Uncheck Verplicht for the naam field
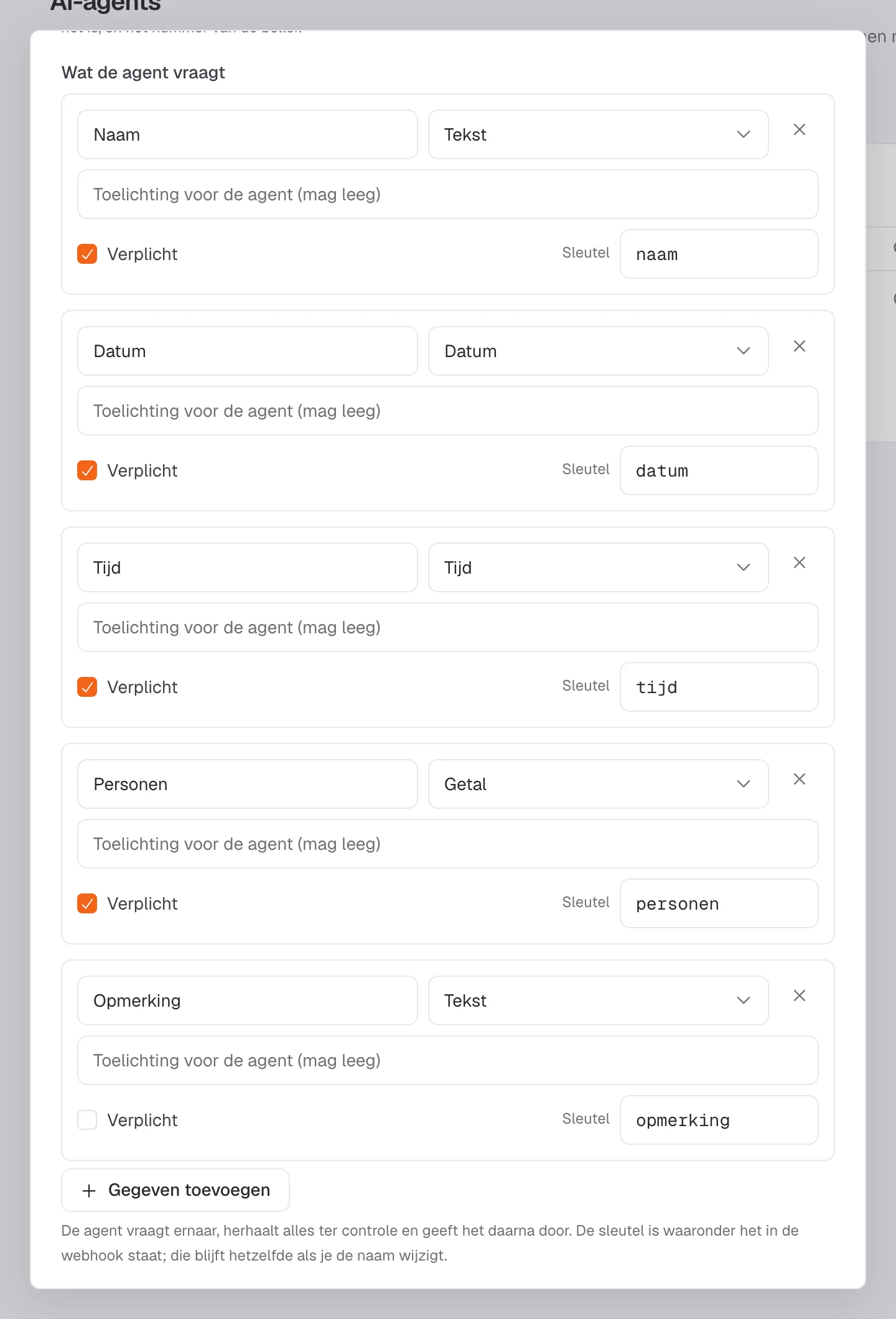The image size is (896, 1319). tap(87, 254)
